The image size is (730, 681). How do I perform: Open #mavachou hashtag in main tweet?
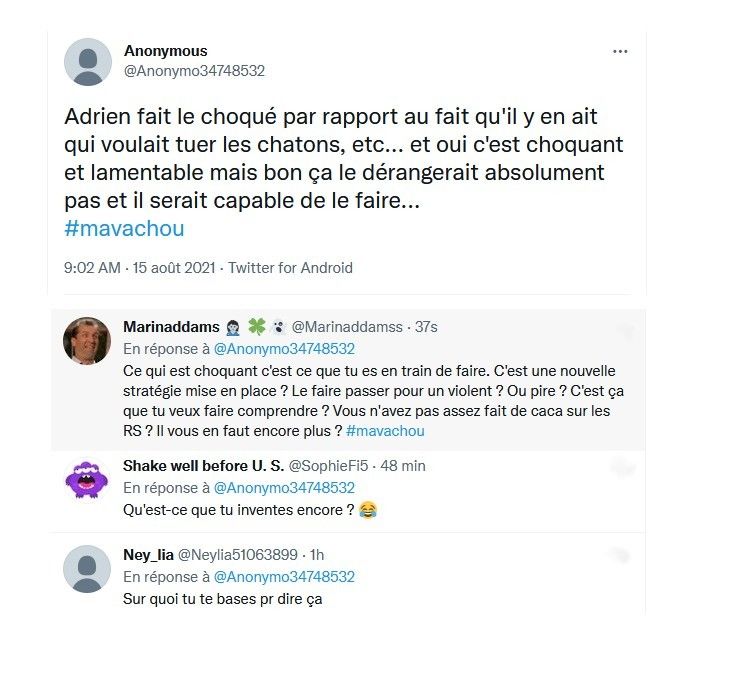[124, 229]
